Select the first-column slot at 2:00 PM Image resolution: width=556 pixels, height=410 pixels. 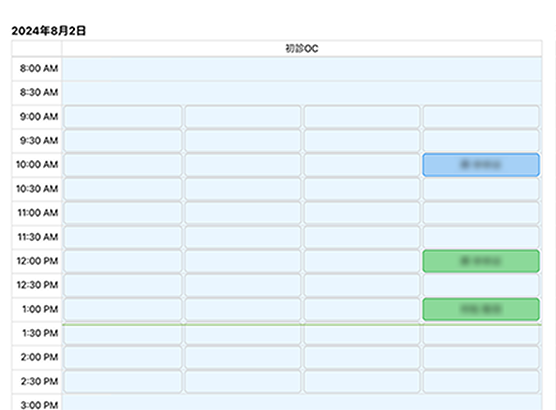pyautogui.click(x=123, y=357)
